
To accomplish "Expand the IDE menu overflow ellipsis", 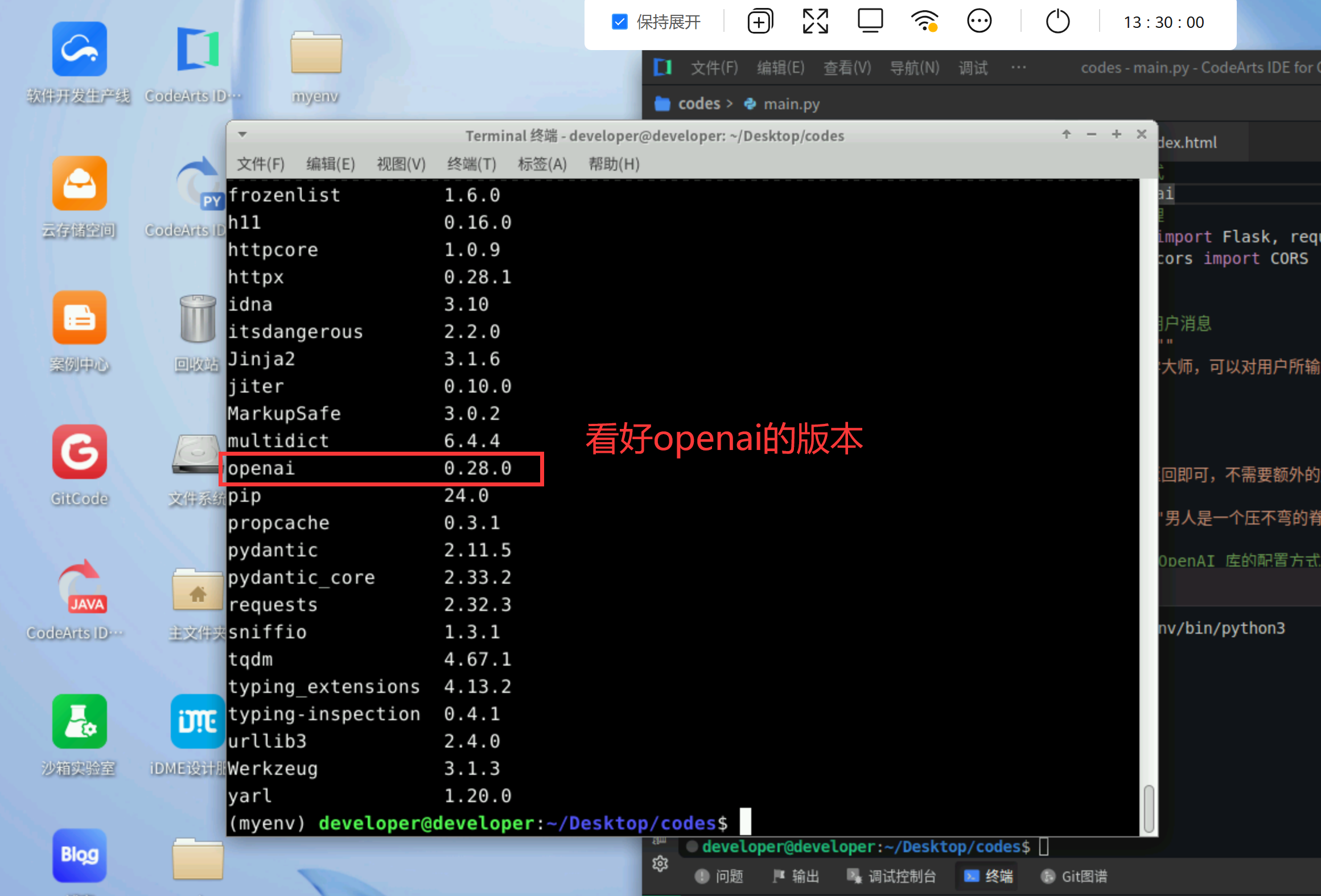I will 1018,68.
